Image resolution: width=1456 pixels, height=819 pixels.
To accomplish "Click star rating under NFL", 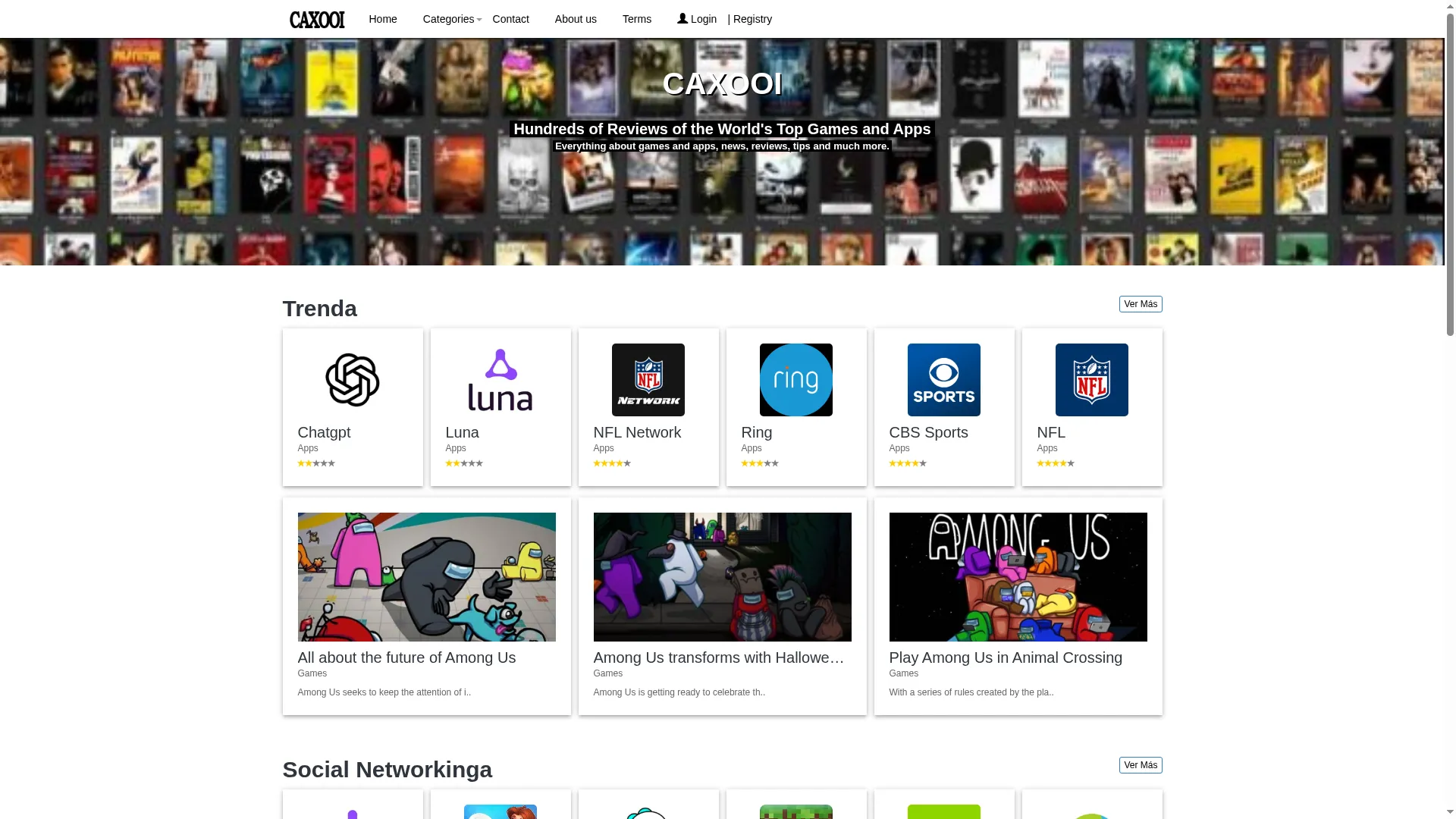I will coord(1056,463).
